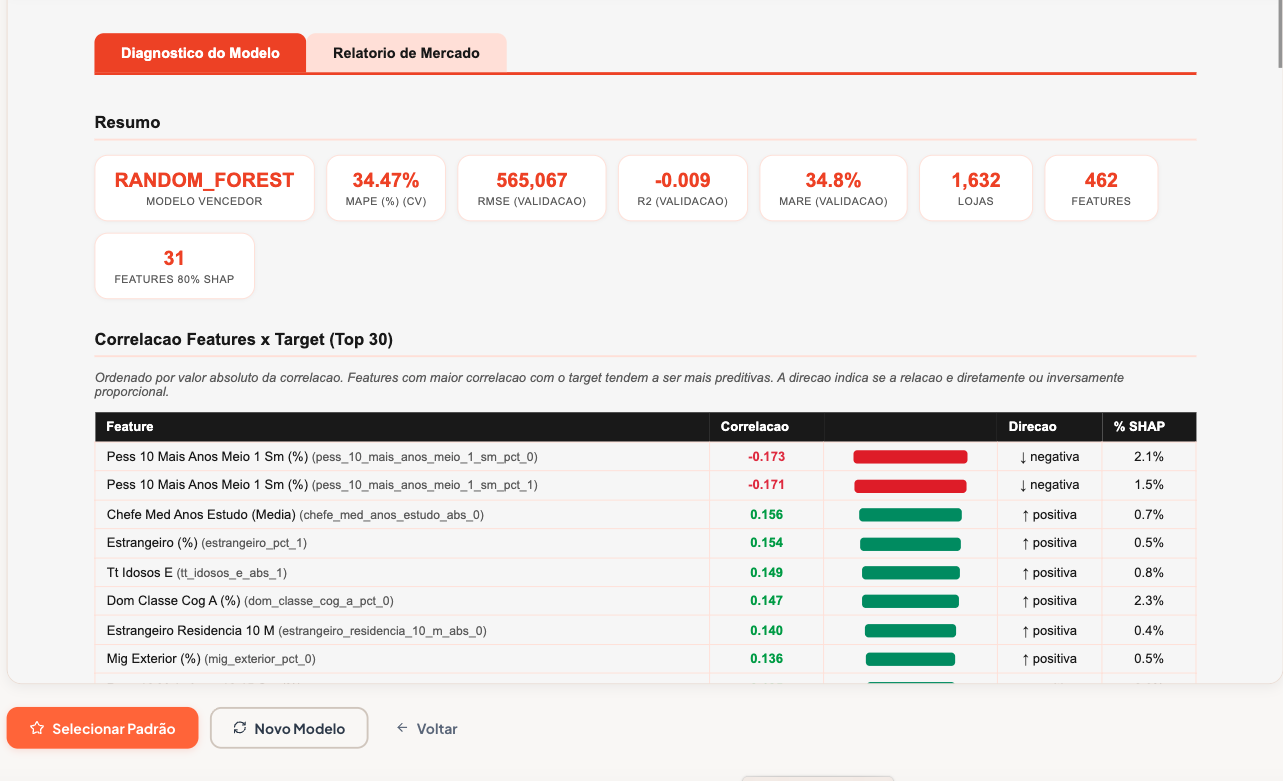Click the correlation value 0.147
The image size is (1283, 781).
point(766,601)
